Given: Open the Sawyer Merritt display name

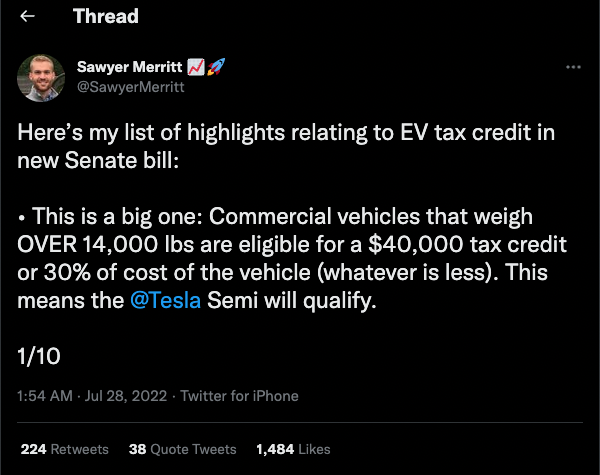Looking at the screenshot, I should click(127, 67).
